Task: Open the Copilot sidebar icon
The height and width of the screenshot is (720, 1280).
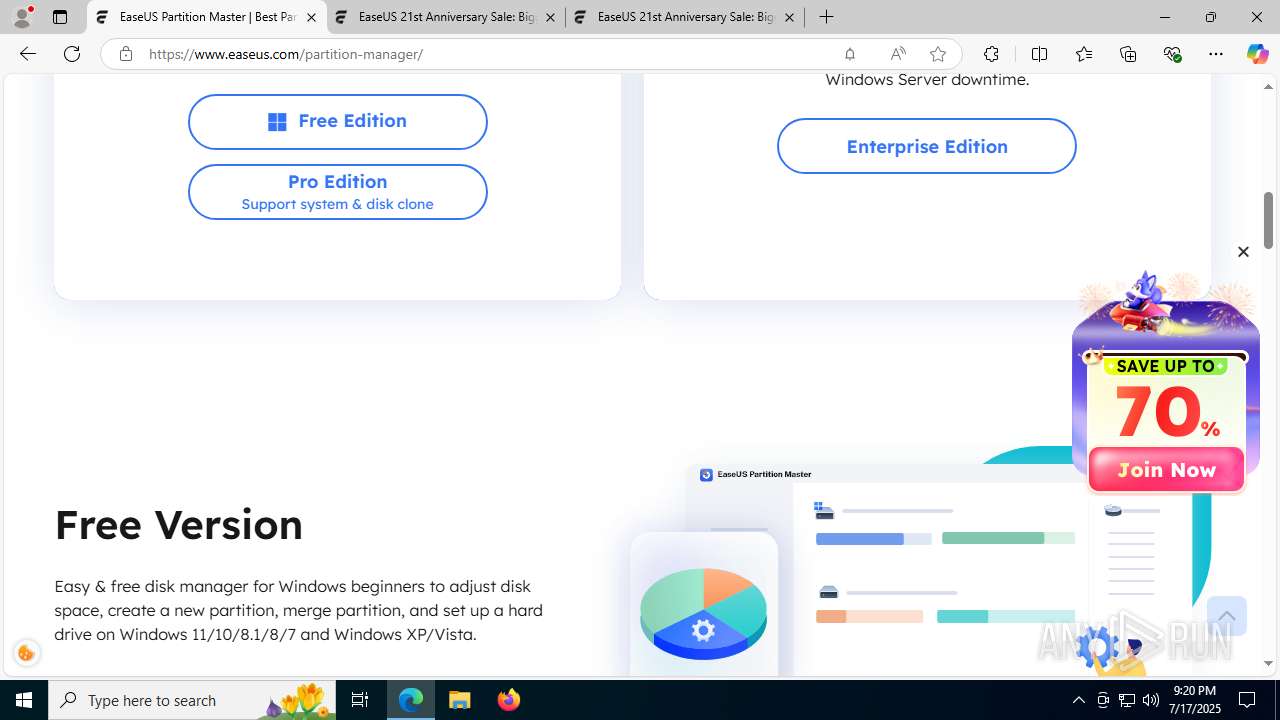Action: click(1257, 54)
